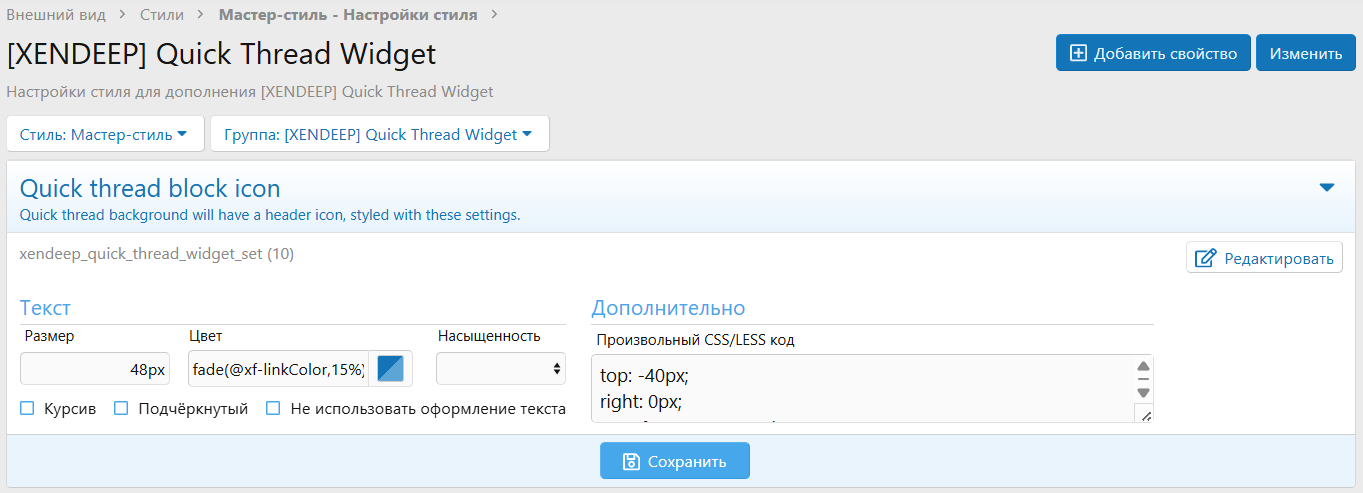
Task: Click the pencil icon beside Редактировать
Action: pos(1206,258)
